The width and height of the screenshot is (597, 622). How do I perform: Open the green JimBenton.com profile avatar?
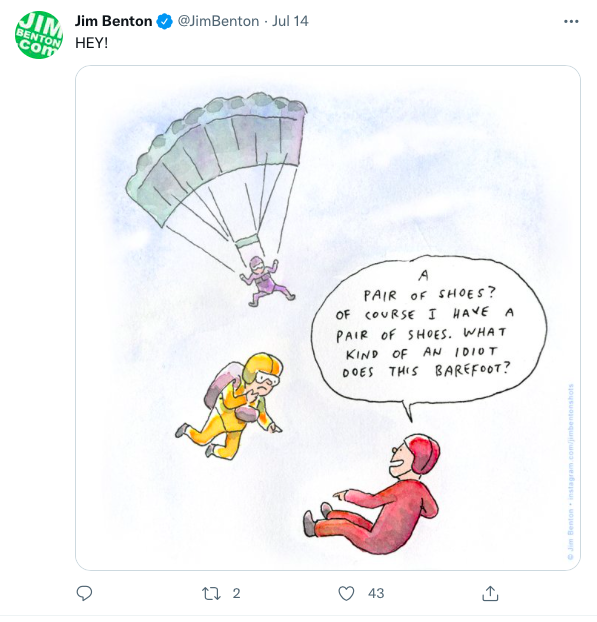pos(38,35)
